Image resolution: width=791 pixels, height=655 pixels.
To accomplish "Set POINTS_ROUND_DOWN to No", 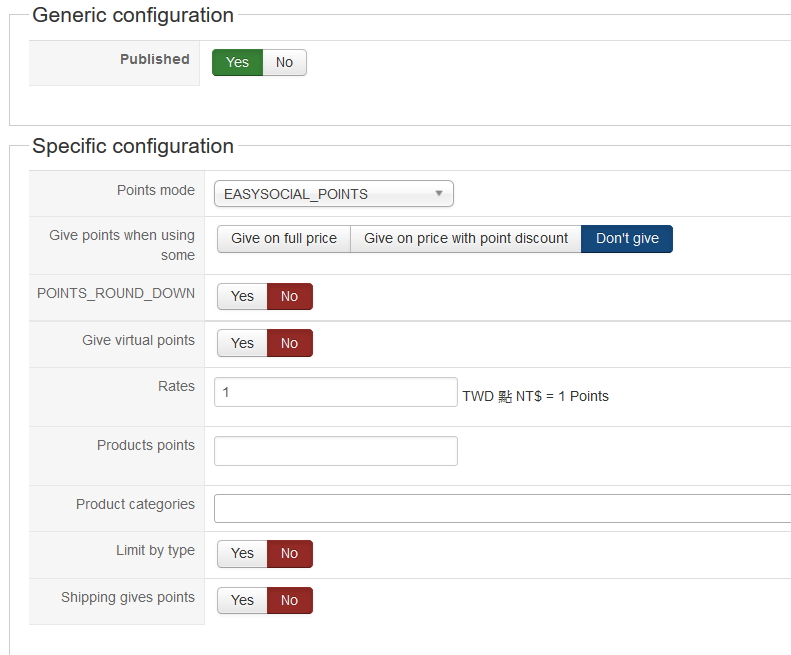I will point(289,296).
